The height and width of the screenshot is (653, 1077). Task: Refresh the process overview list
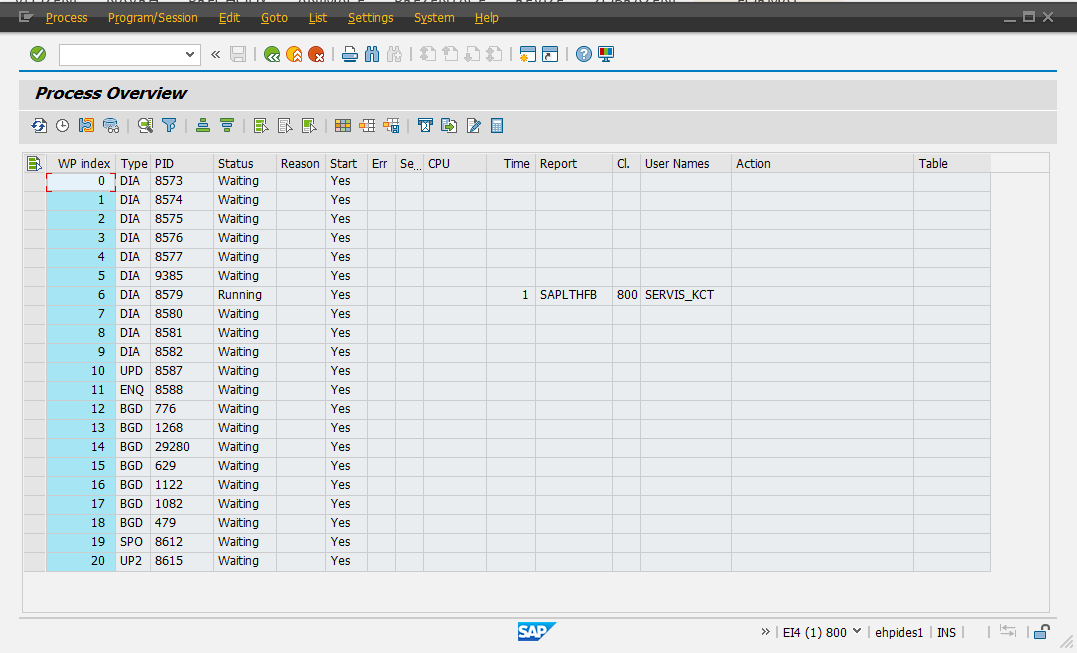pyautogui.click(x=39, y=126)
